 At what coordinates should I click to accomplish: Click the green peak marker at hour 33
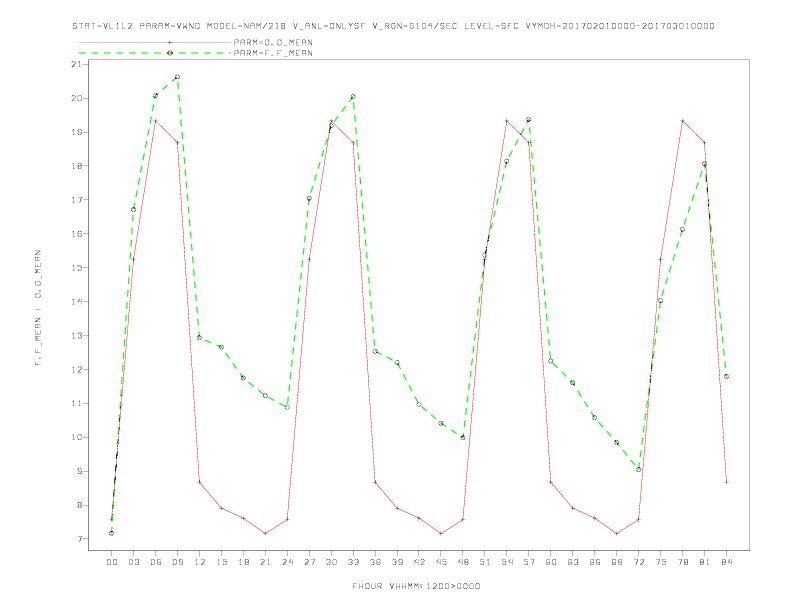click(353, 96)
